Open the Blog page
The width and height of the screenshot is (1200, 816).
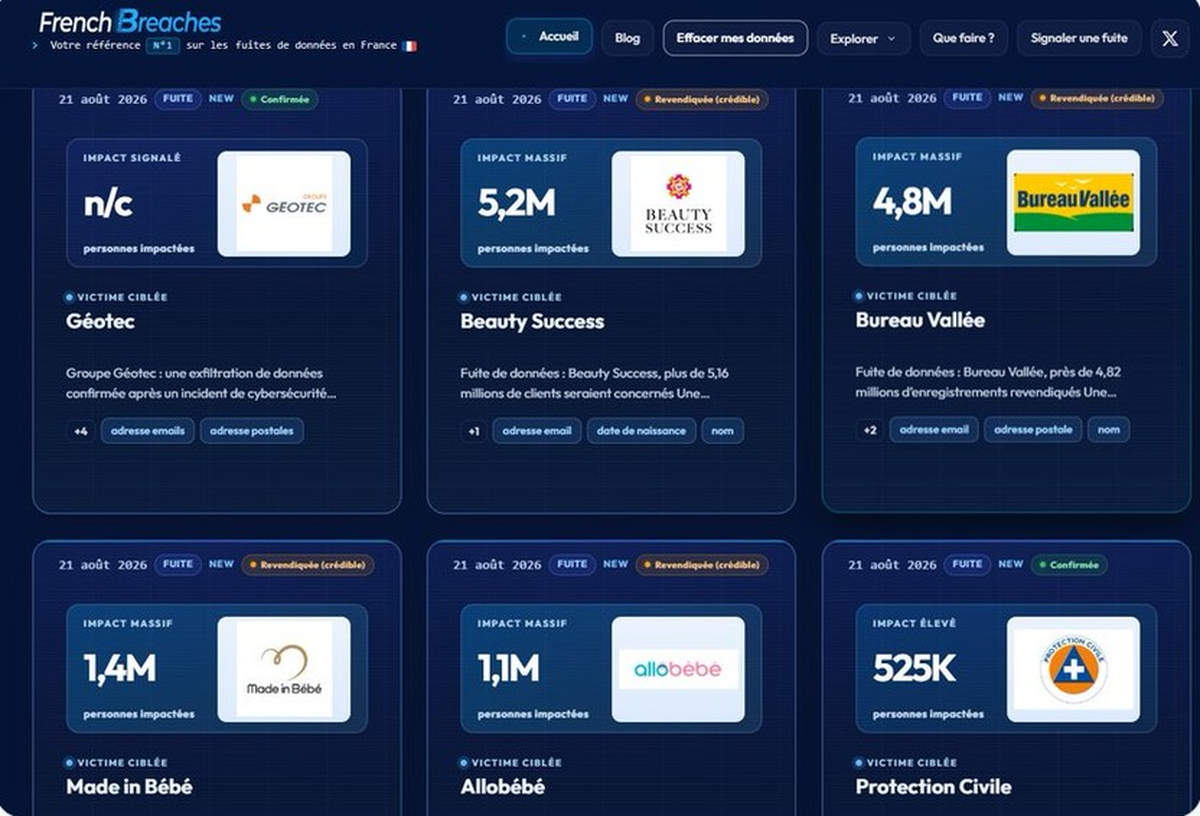tap(627, 38)
